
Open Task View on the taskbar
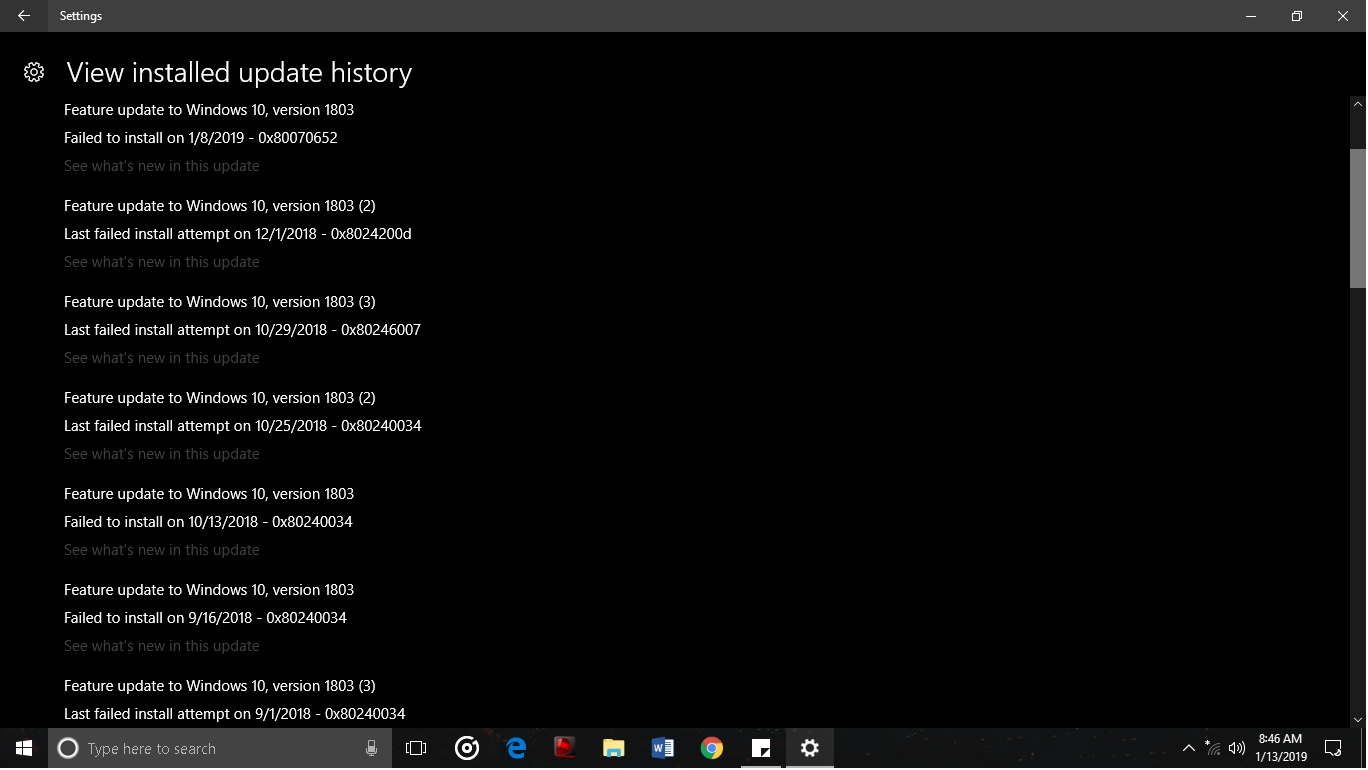416,748
